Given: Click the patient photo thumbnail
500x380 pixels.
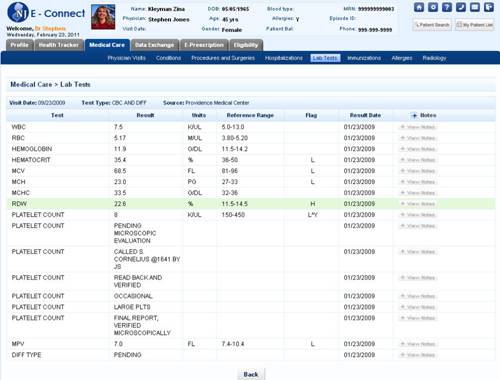Looking at the screenshot, I should pos(103,17).
